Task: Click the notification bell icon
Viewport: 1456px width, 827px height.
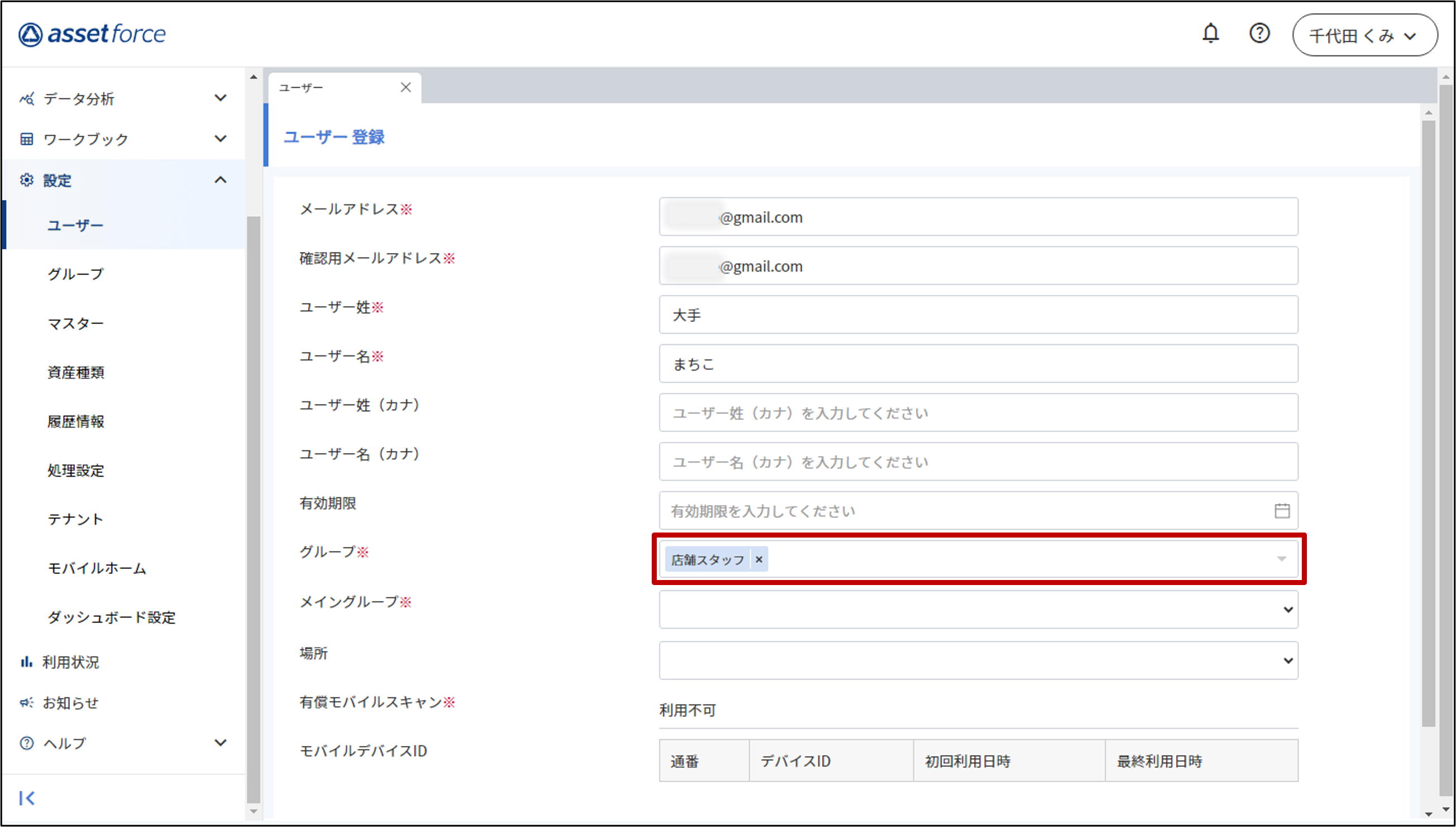Action: pyautogui.click(x=1210, y=34)
